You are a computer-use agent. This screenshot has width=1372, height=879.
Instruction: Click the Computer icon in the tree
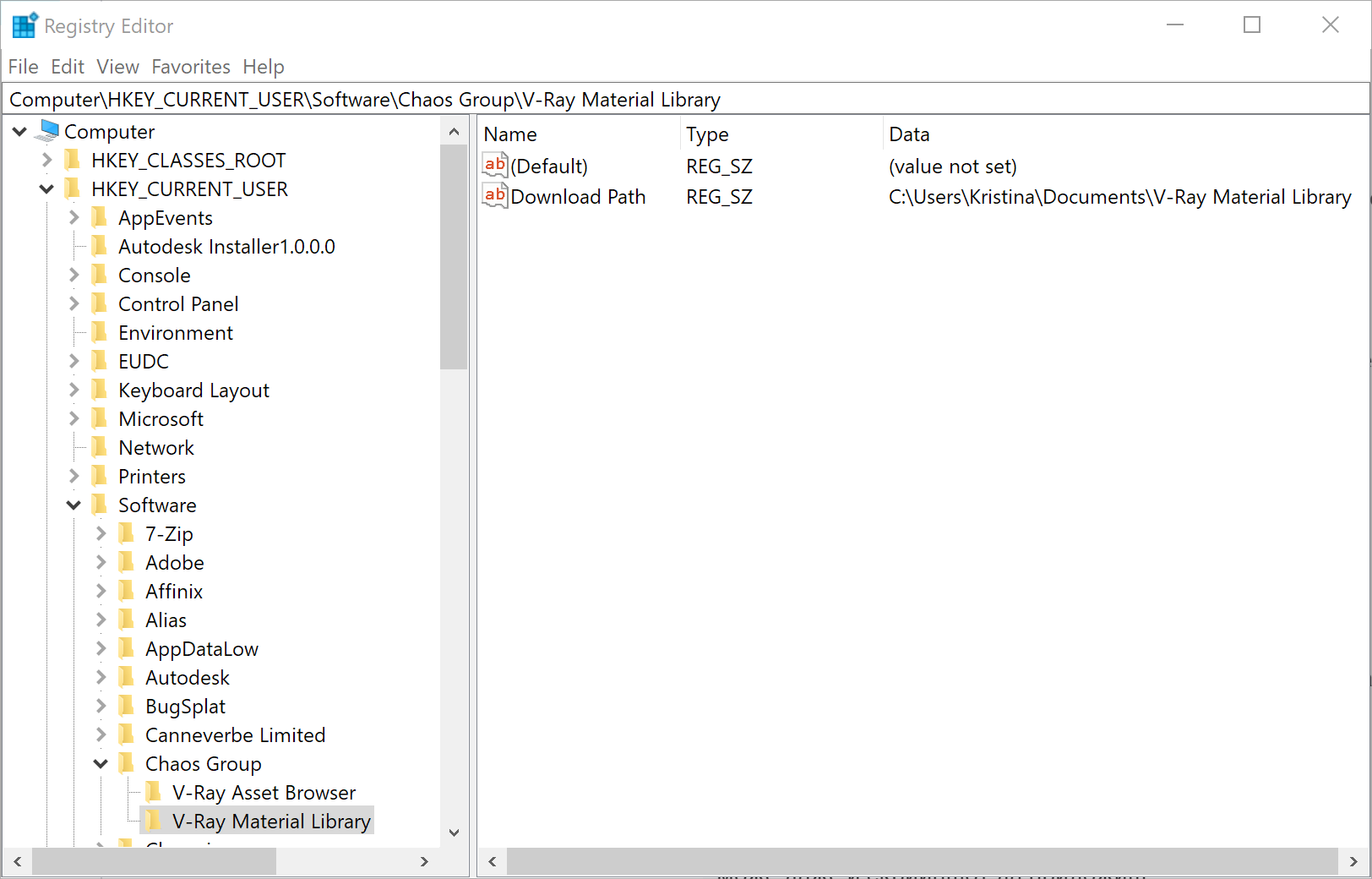49,131
